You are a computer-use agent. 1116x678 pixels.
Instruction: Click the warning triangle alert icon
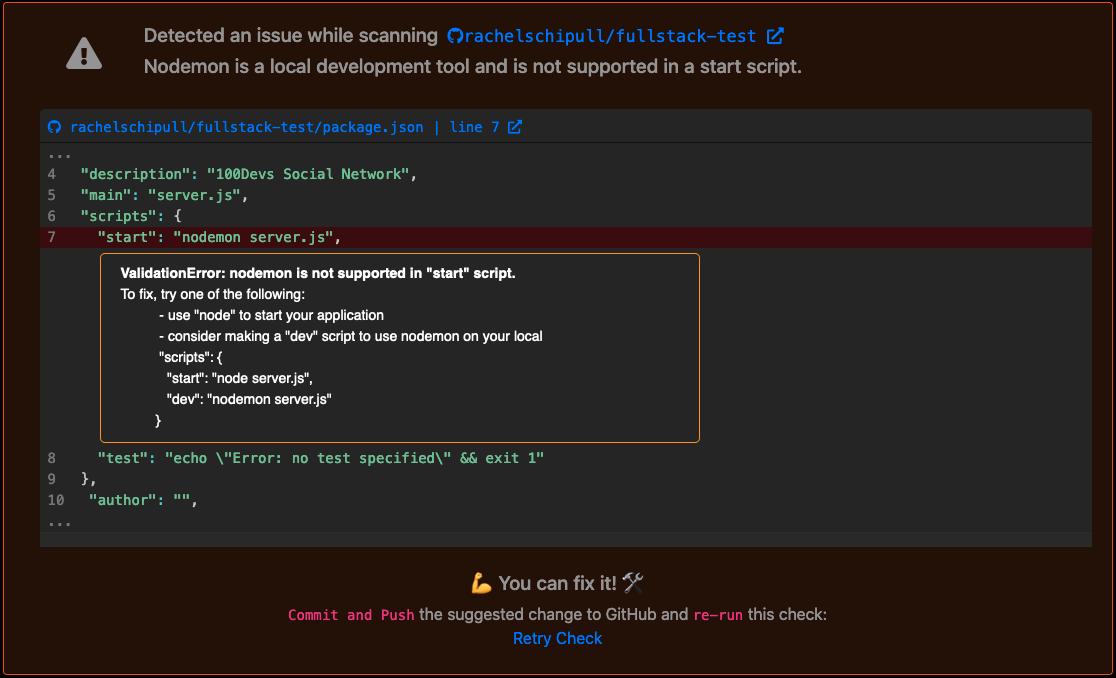click(84, 52)
